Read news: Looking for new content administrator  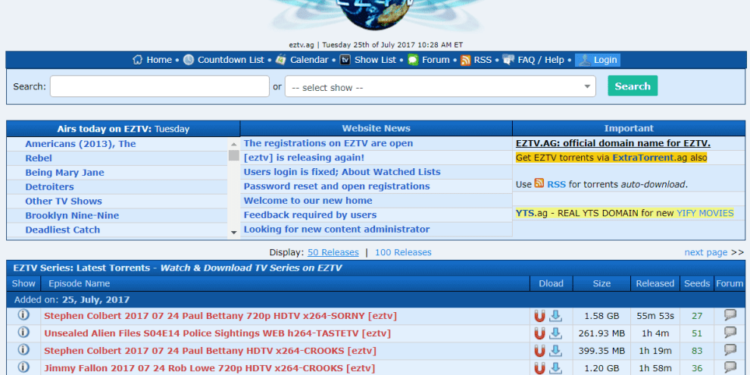coord(337,230)
